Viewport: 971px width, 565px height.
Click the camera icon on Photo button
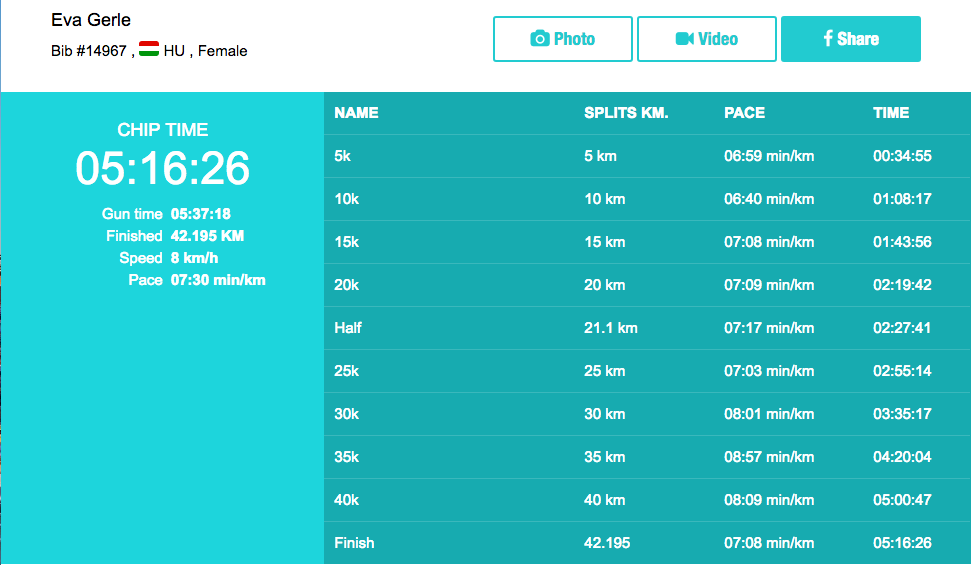click(540, 39)
